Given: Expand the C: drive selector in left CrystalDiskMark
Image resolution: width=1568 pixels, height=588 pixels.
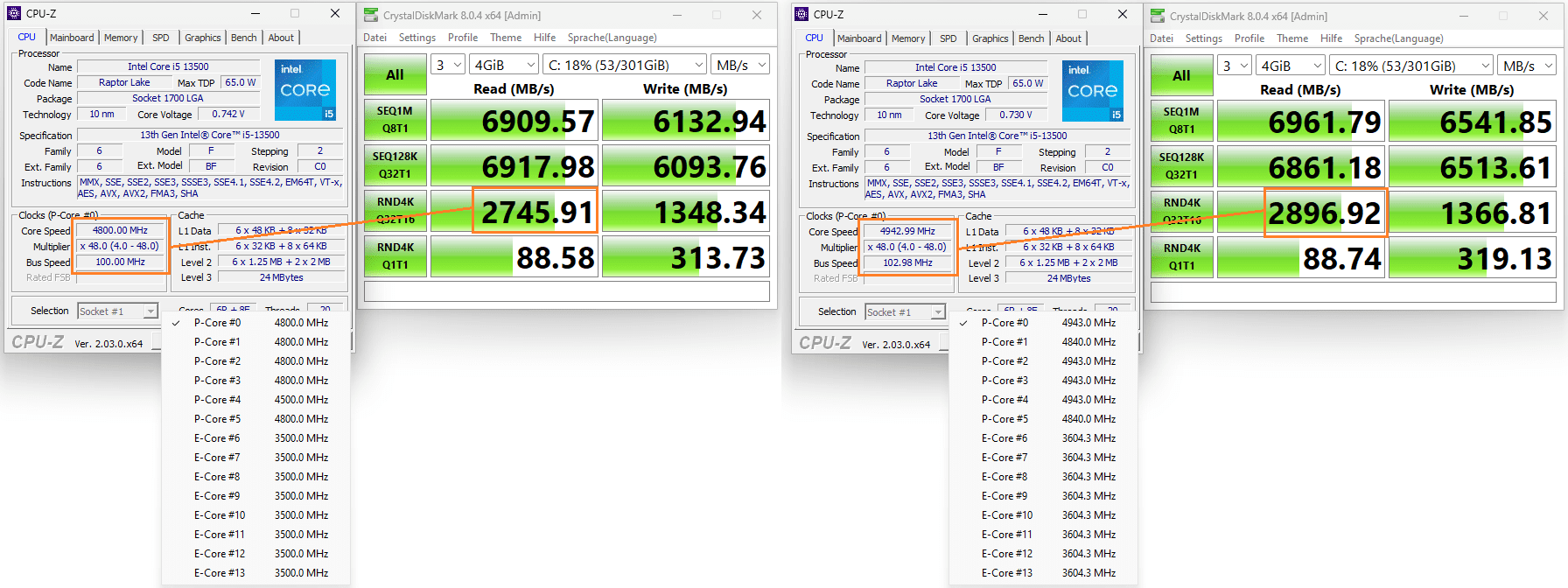Looking at the screenshot, I should (625, 65).
